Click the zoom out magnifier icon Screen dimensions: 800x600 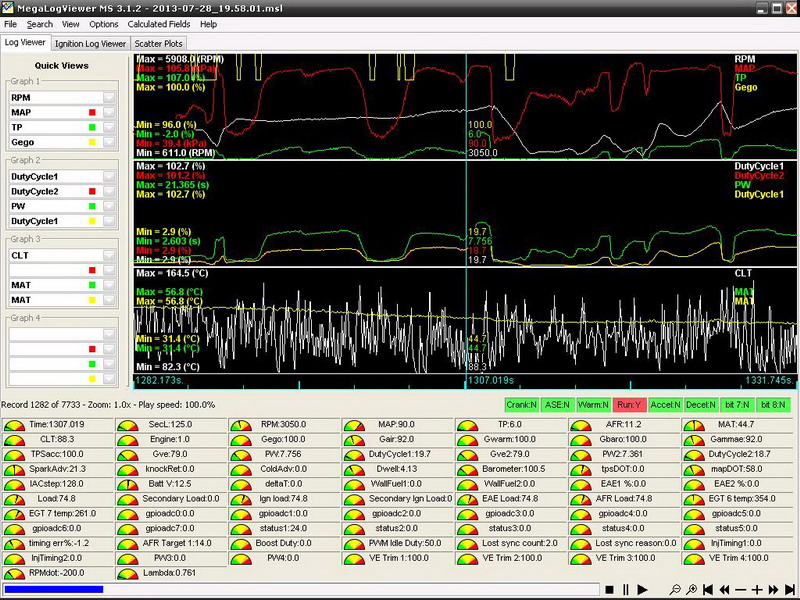[x=677, y=590]
